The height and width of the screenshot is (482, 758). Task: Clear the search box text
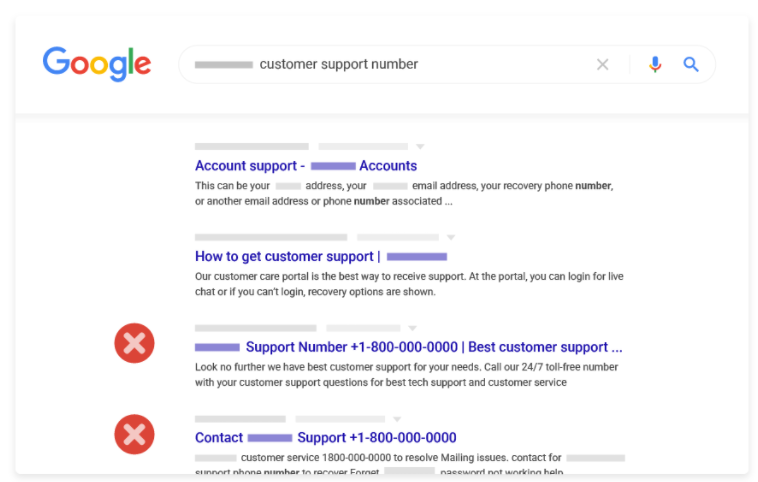click(x=602, y=65)
